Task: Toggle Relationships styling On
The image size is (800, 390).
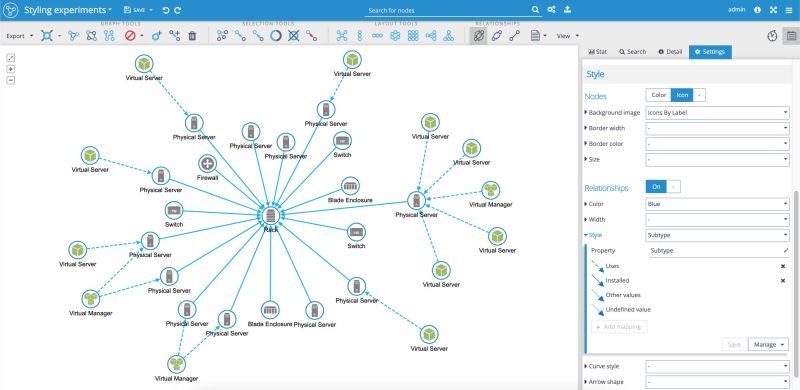Action: (x=656, y=187)
